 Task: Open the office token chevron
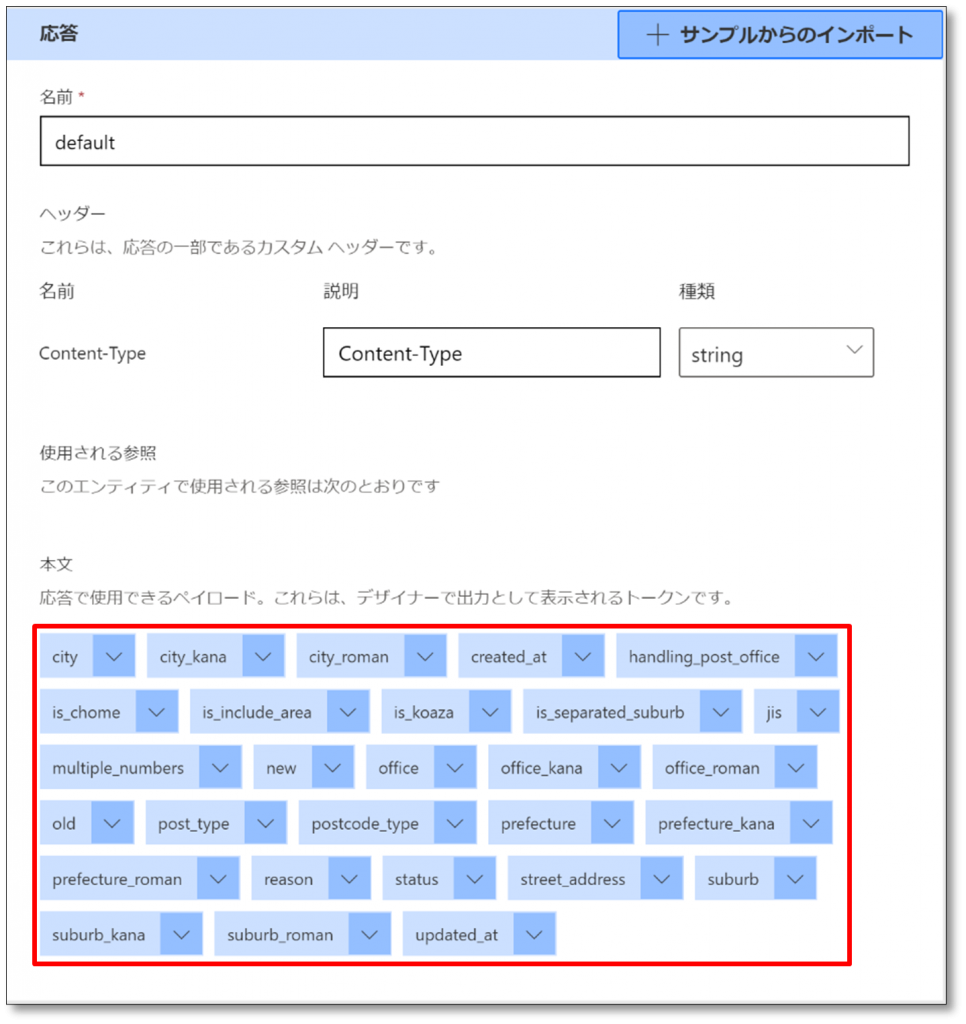[x=455, y=767]
